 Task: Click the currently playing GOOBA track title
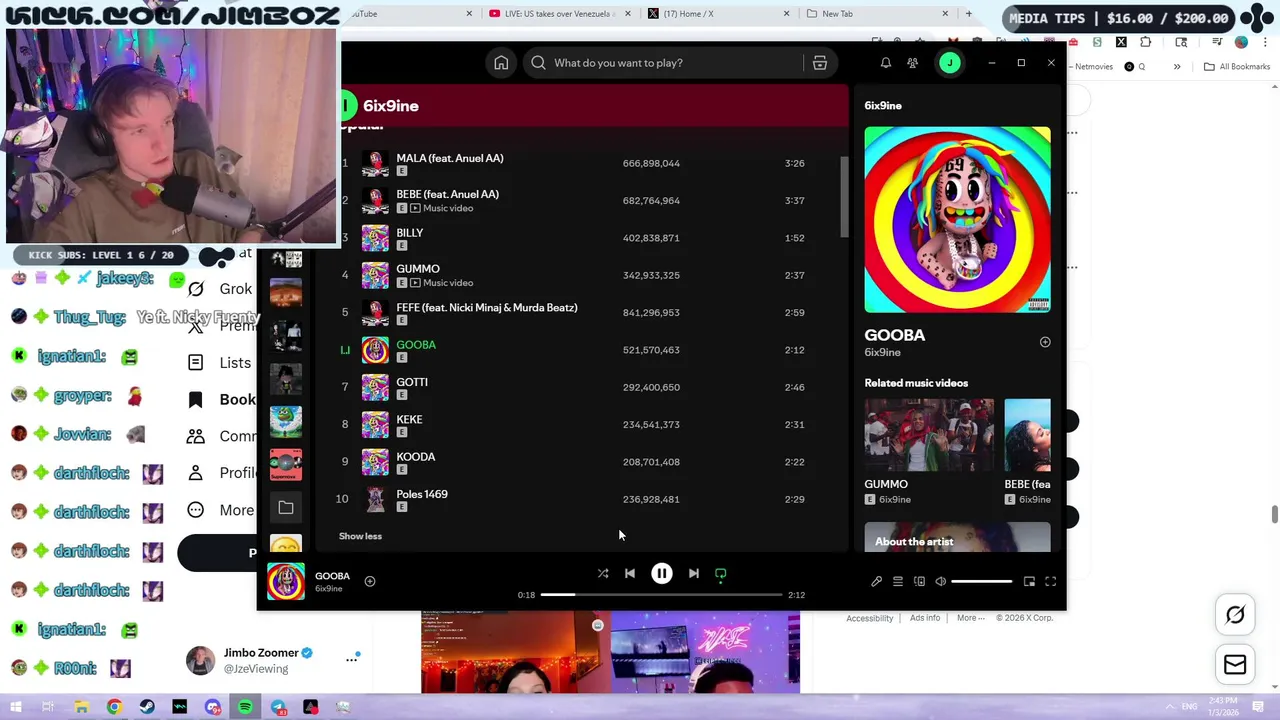tap(416, 344)
